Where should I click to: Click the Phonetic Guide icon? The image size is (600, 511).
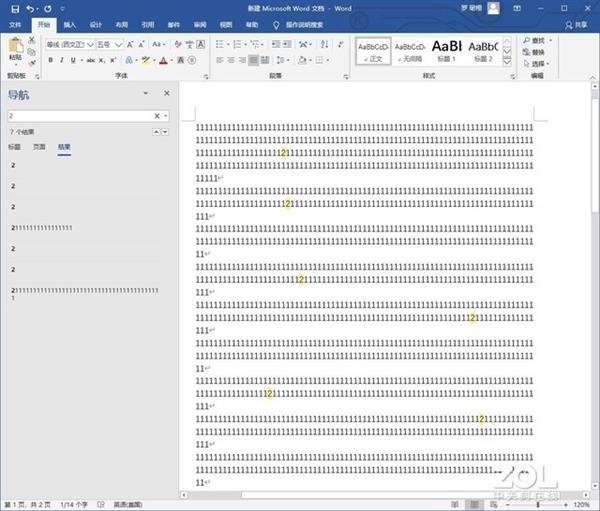click(189, 45)
